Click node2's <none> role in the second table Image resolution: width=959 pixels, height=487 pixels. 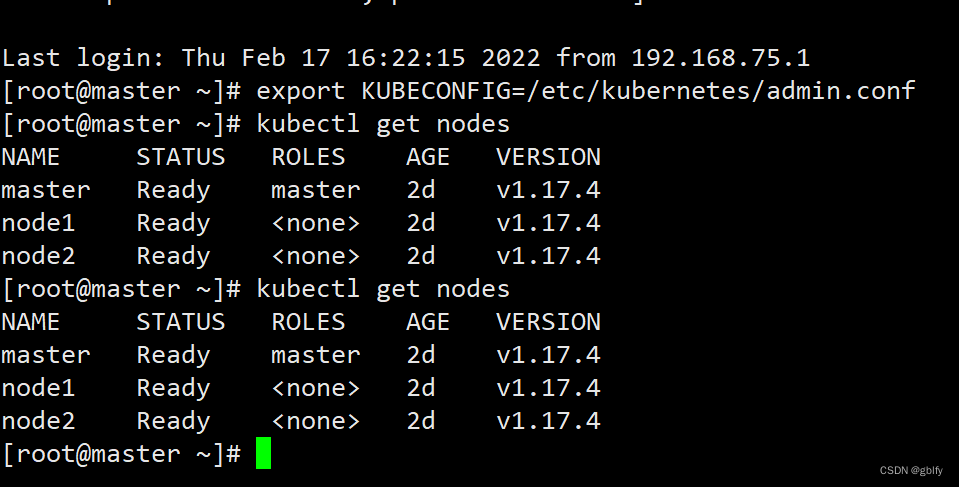click(316, 421)
